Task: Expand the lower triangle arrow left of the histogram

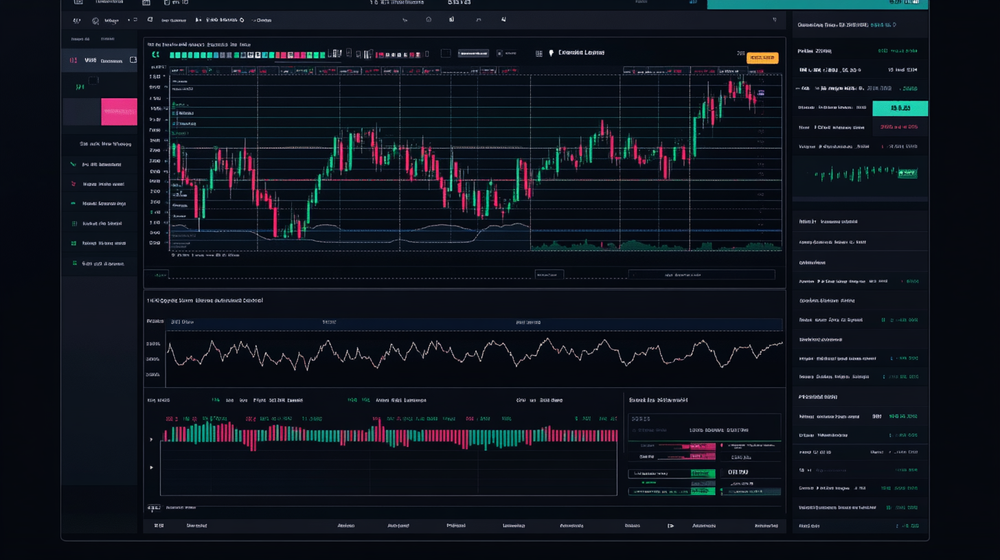Action: (x=152, y=467)
